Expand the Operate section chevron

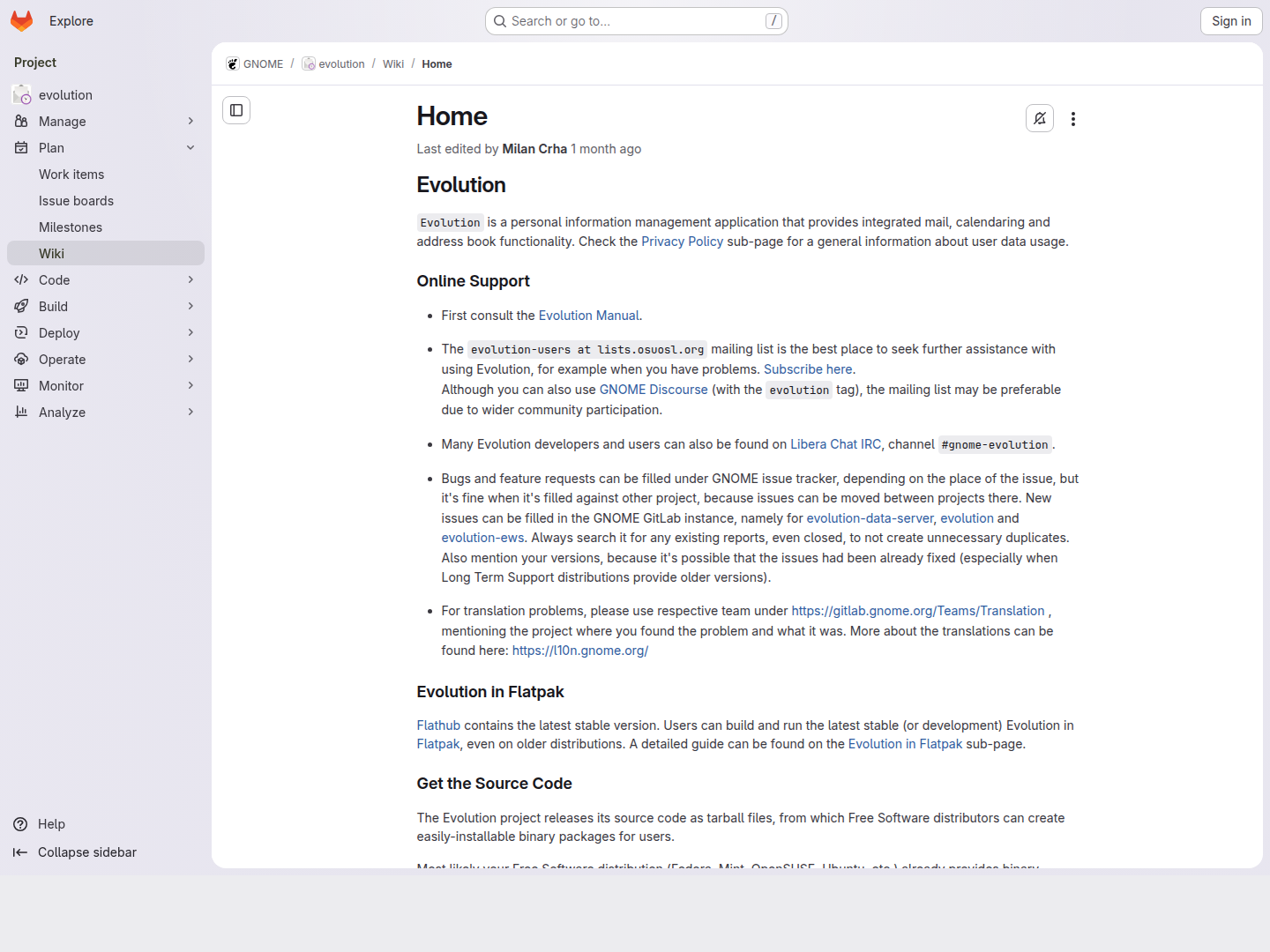(x=190, y=360)
